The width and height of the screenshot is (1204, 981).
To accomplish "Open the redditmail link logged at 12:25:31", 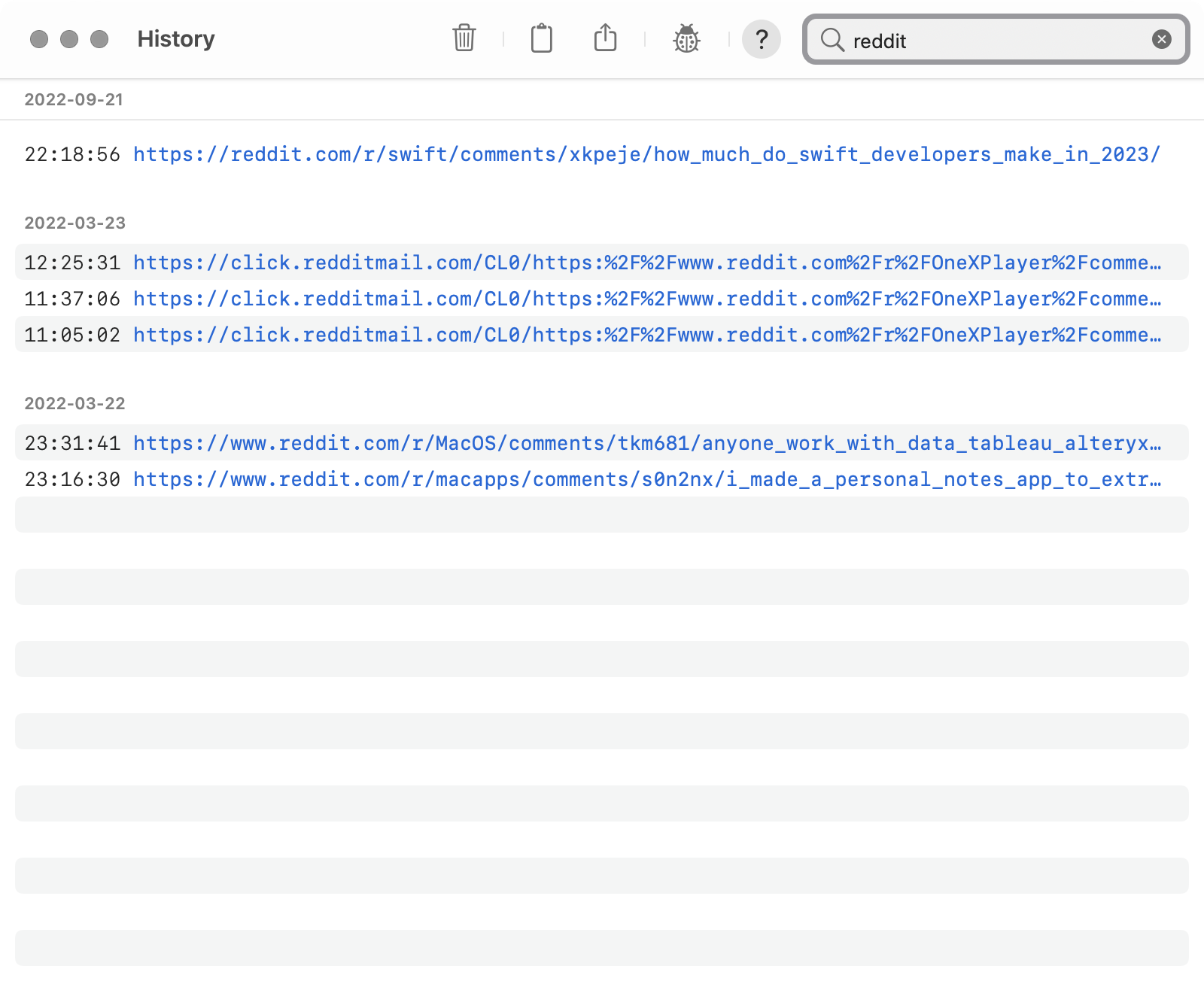I will (647, 263).
